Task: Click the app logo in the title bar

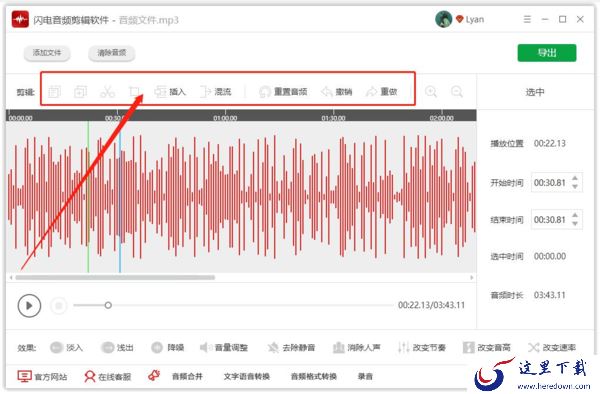Action: click(20, 19)
